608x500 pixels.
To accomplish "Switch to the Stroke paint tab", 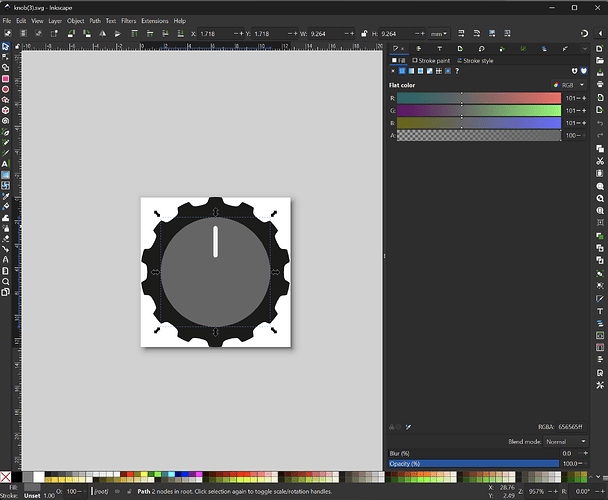I will pos(431,61).
